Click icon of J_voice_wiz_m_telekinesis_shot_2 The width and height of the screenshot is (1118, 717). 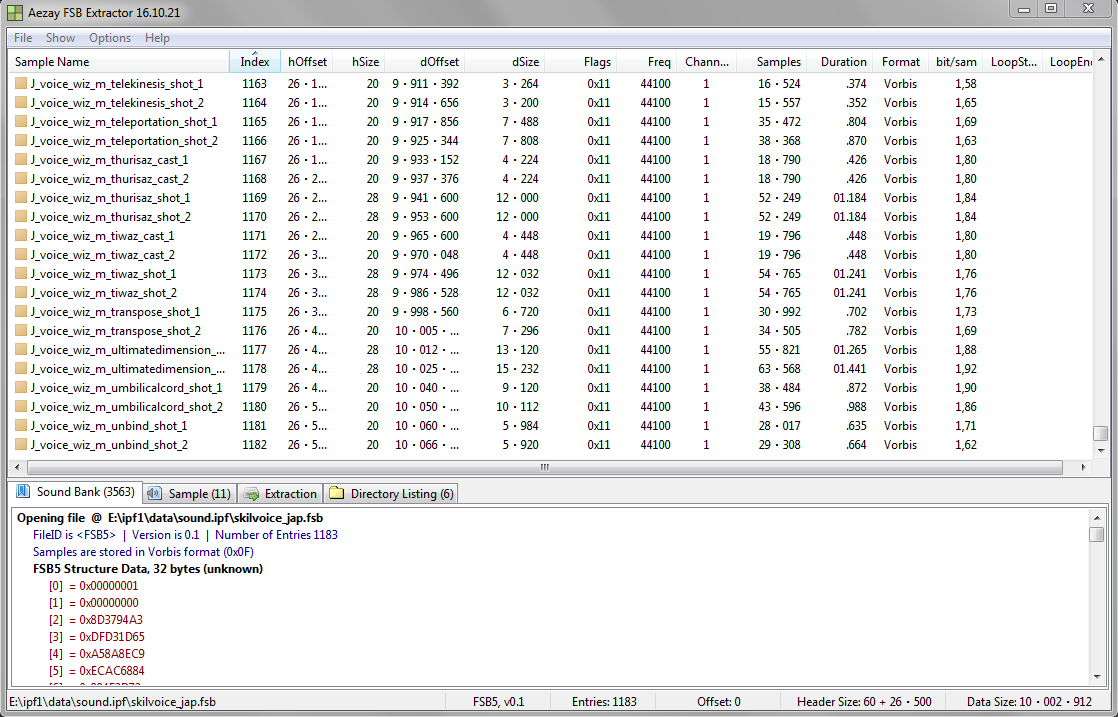point(21,103)
